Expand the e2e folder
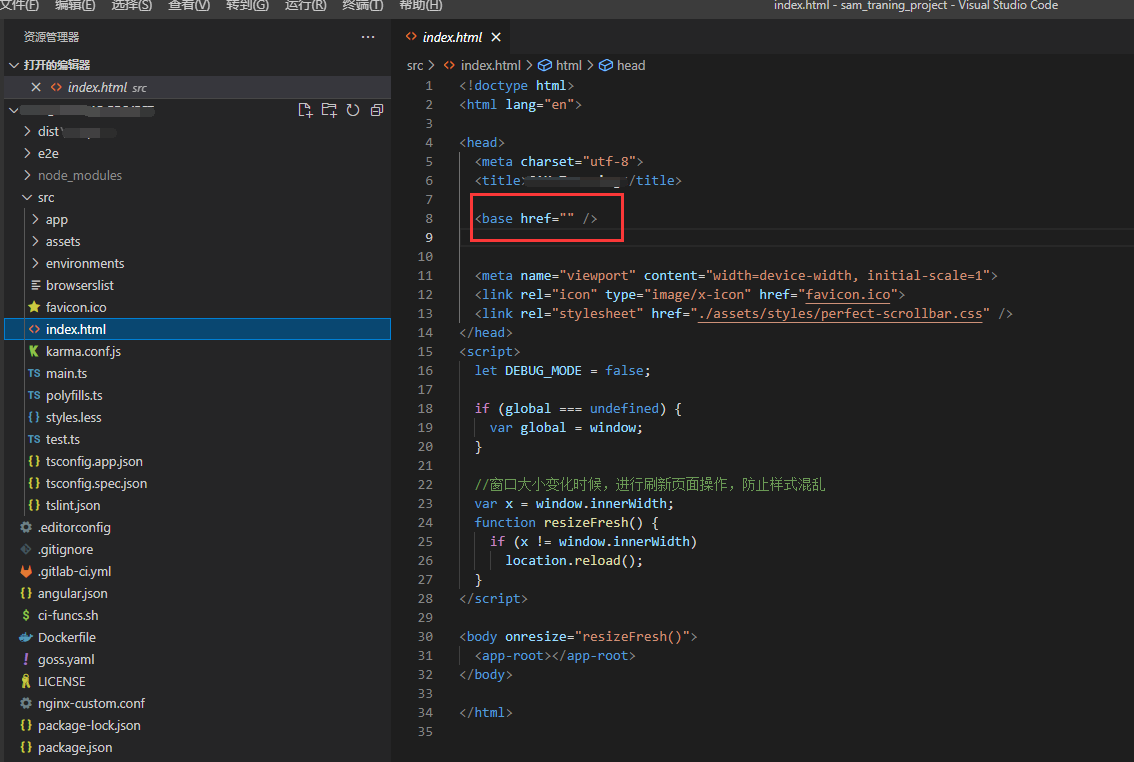The image size is (1134, 762). 27,153
